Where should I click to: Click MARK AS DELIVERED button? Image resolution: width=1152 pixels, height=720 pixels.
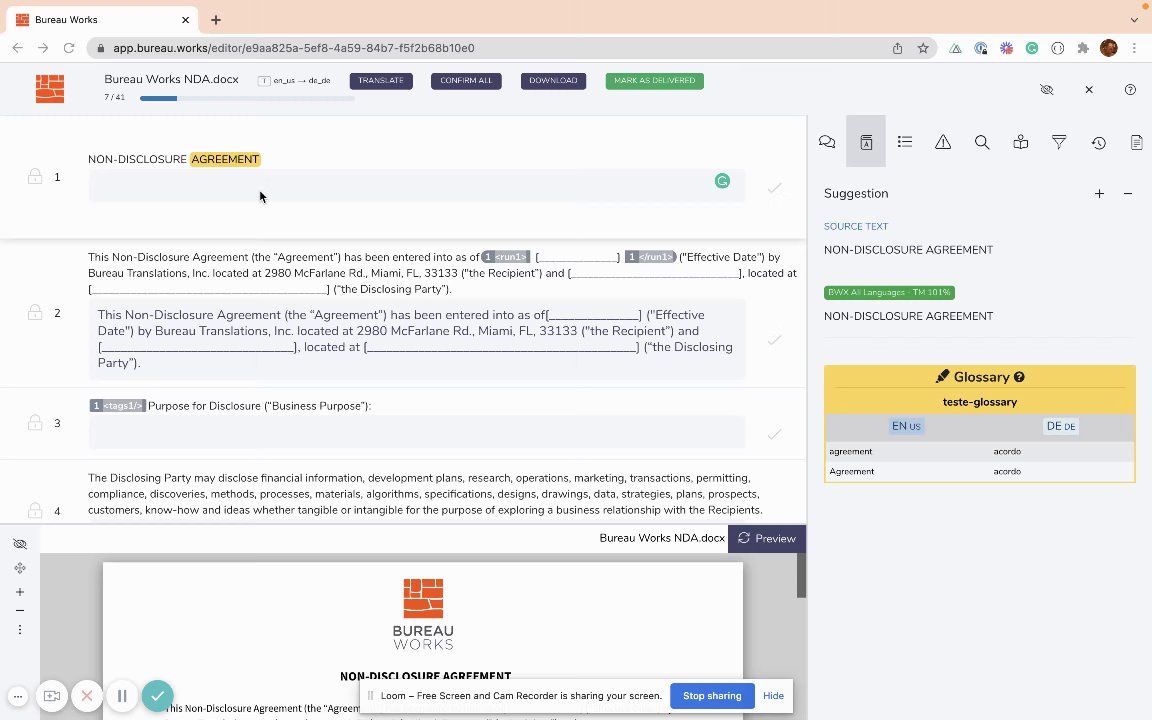click(x=654, y=81)
